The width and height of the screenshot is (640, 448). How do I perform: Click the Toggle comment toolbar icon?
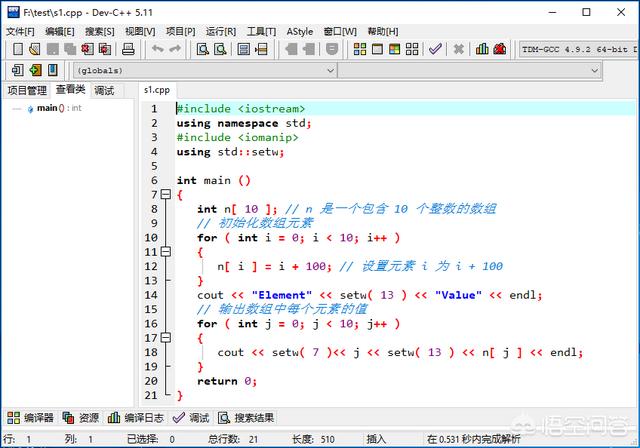point(332,49)
